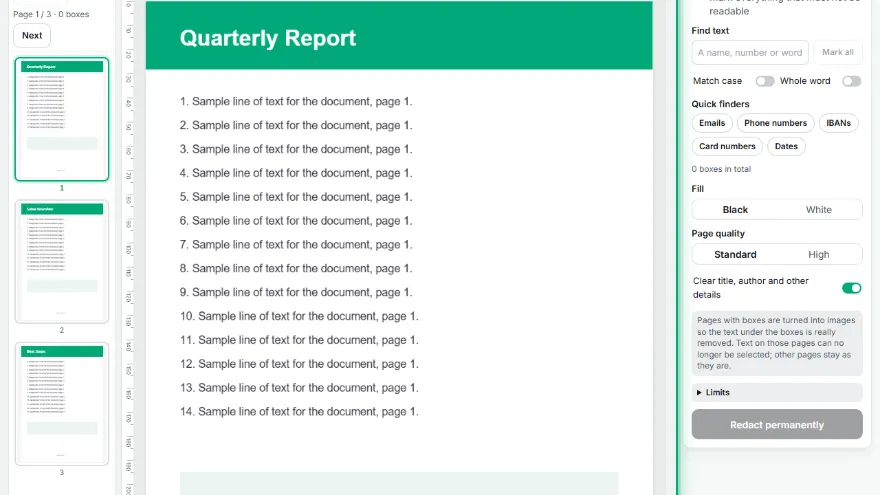Viewport: 880px width, 495px height.
Task: Click Redact permanently button
Action: click(x=777, y=424)
